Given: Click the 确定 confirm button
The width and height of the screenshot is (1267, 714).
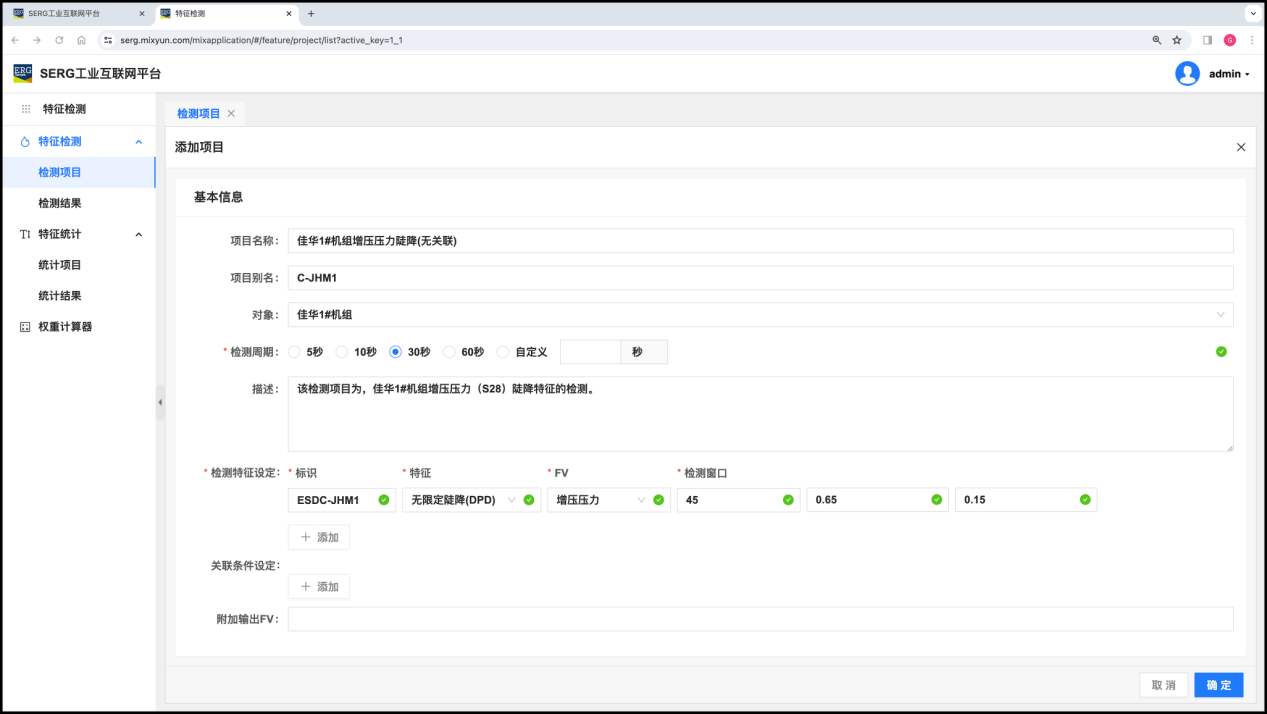Looking at the screenshot, I should tap(1218, 685).
